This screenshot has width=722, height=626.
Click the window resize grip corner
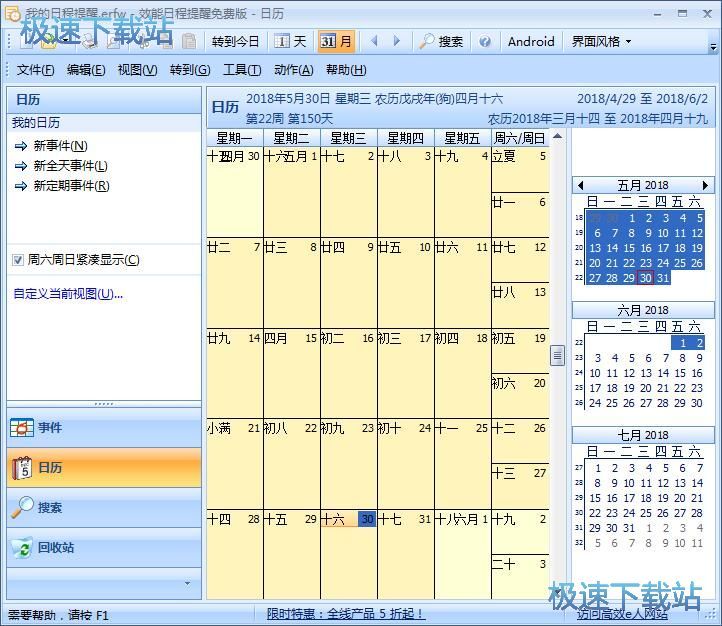point(712,616)
